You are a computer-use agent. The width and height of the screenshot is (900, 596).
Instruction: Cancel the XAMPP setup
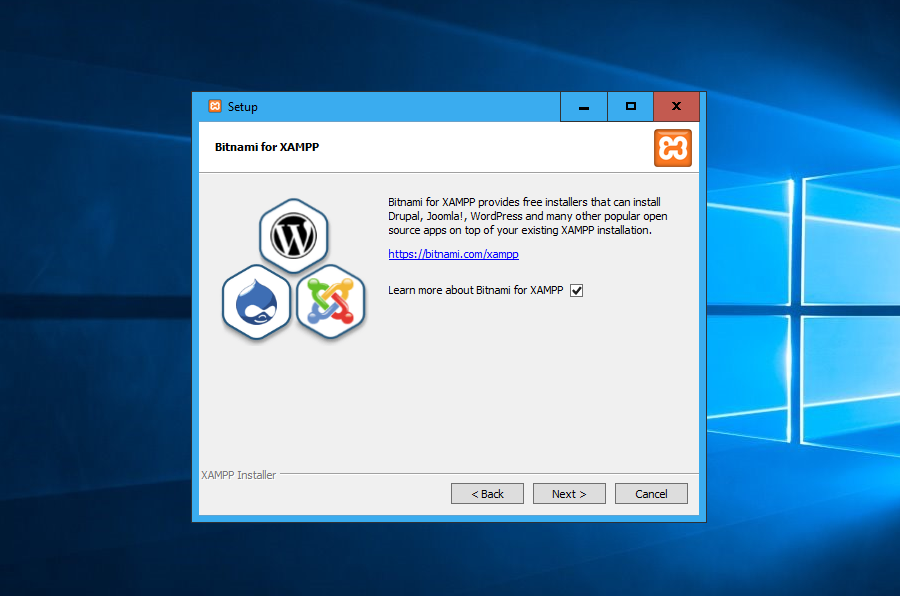point(651,494)
